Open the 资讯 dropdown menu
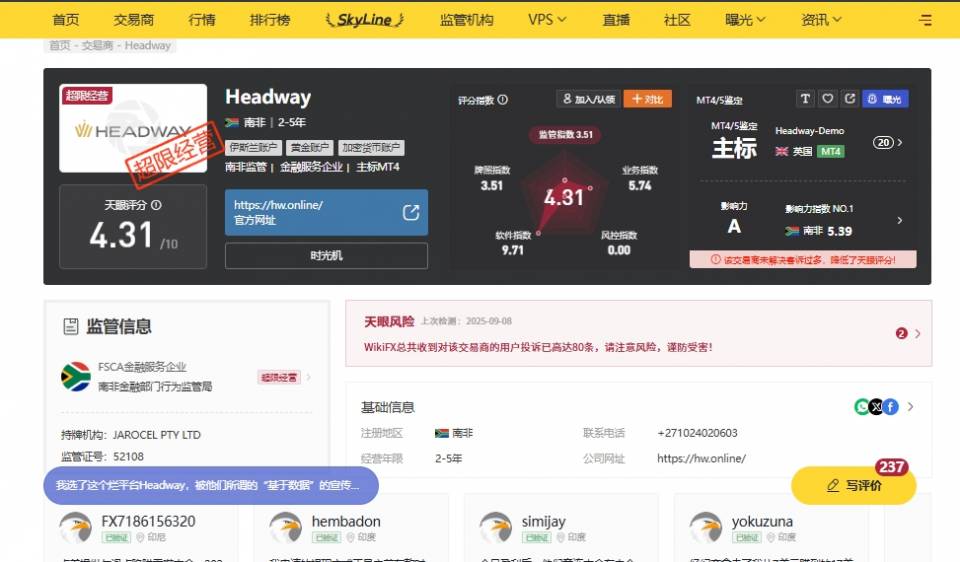 [x=821, y=19]
